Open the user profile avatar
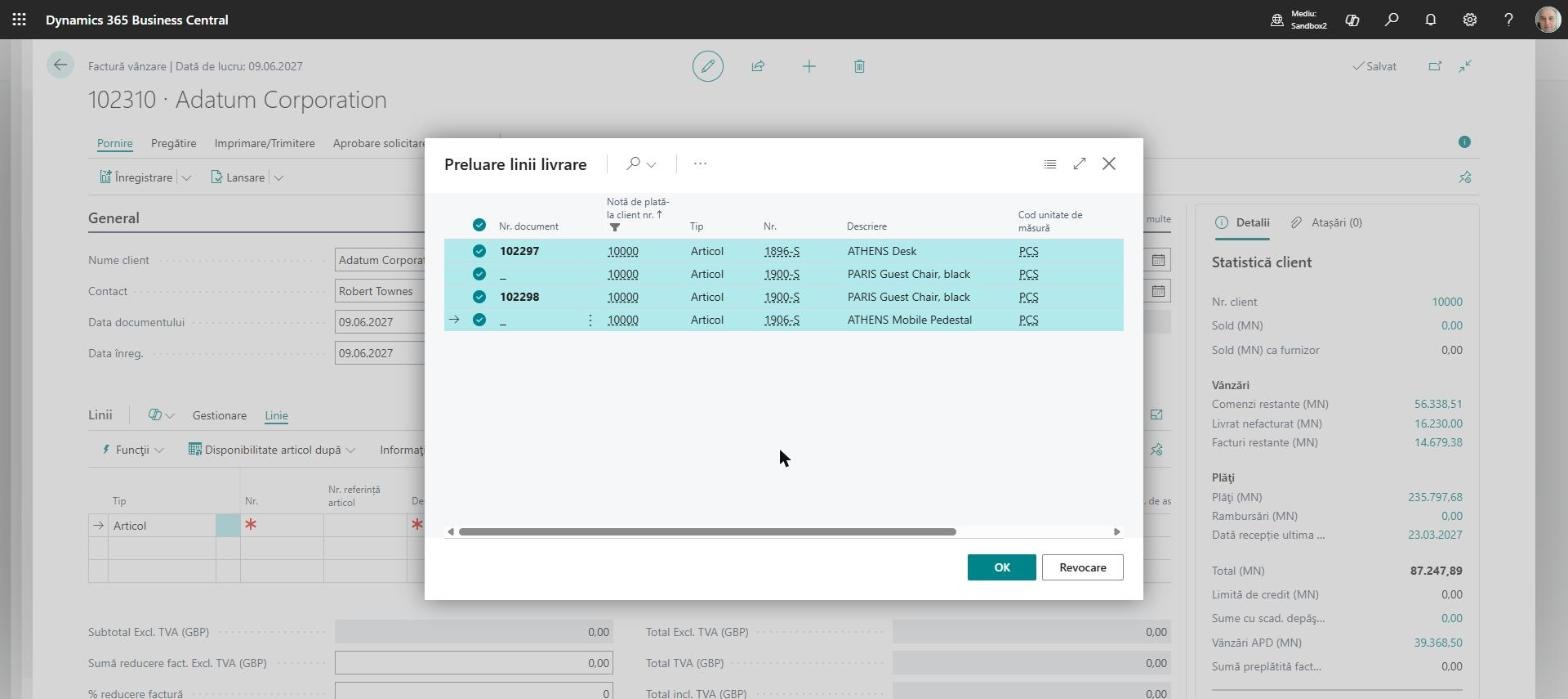The image size is (1568, 699). [1547, 19]
